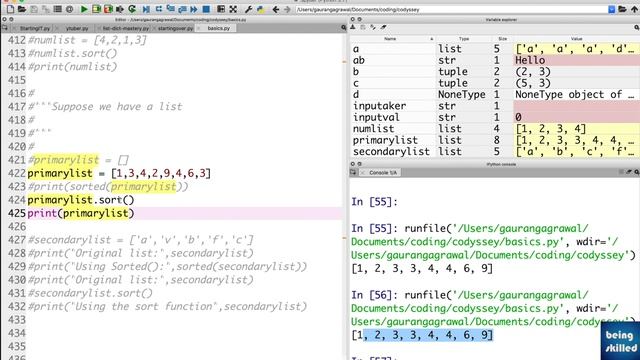Screen dimensions: 640x360
Task: Clear the IPython console with eraser icon
Action: tap(629, 173)
